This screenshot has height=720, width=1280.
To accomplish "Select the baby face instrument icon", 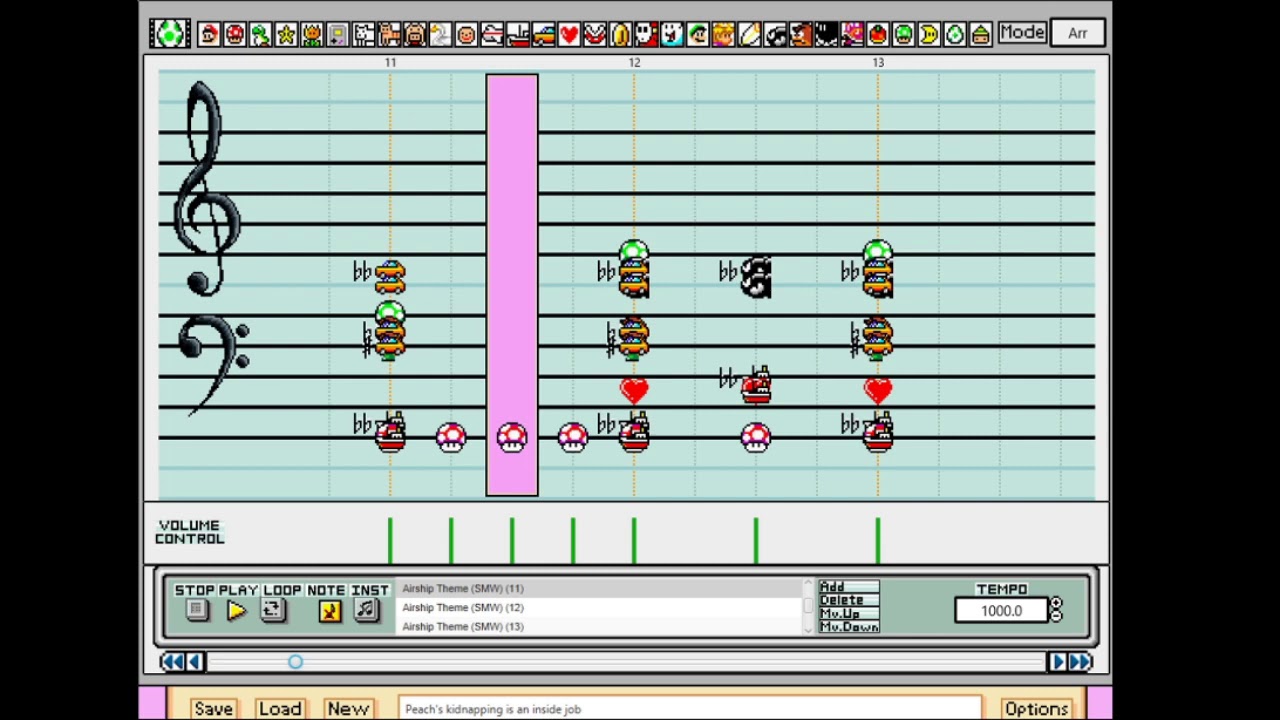I will coord(466,35).
